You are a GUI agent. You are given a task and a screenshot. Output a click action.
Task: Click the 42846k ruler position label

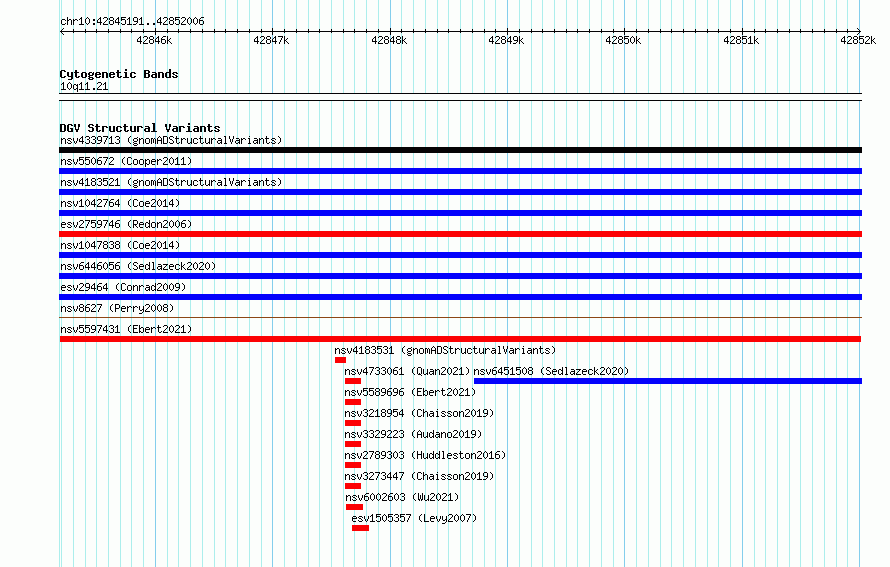(154, 40)
